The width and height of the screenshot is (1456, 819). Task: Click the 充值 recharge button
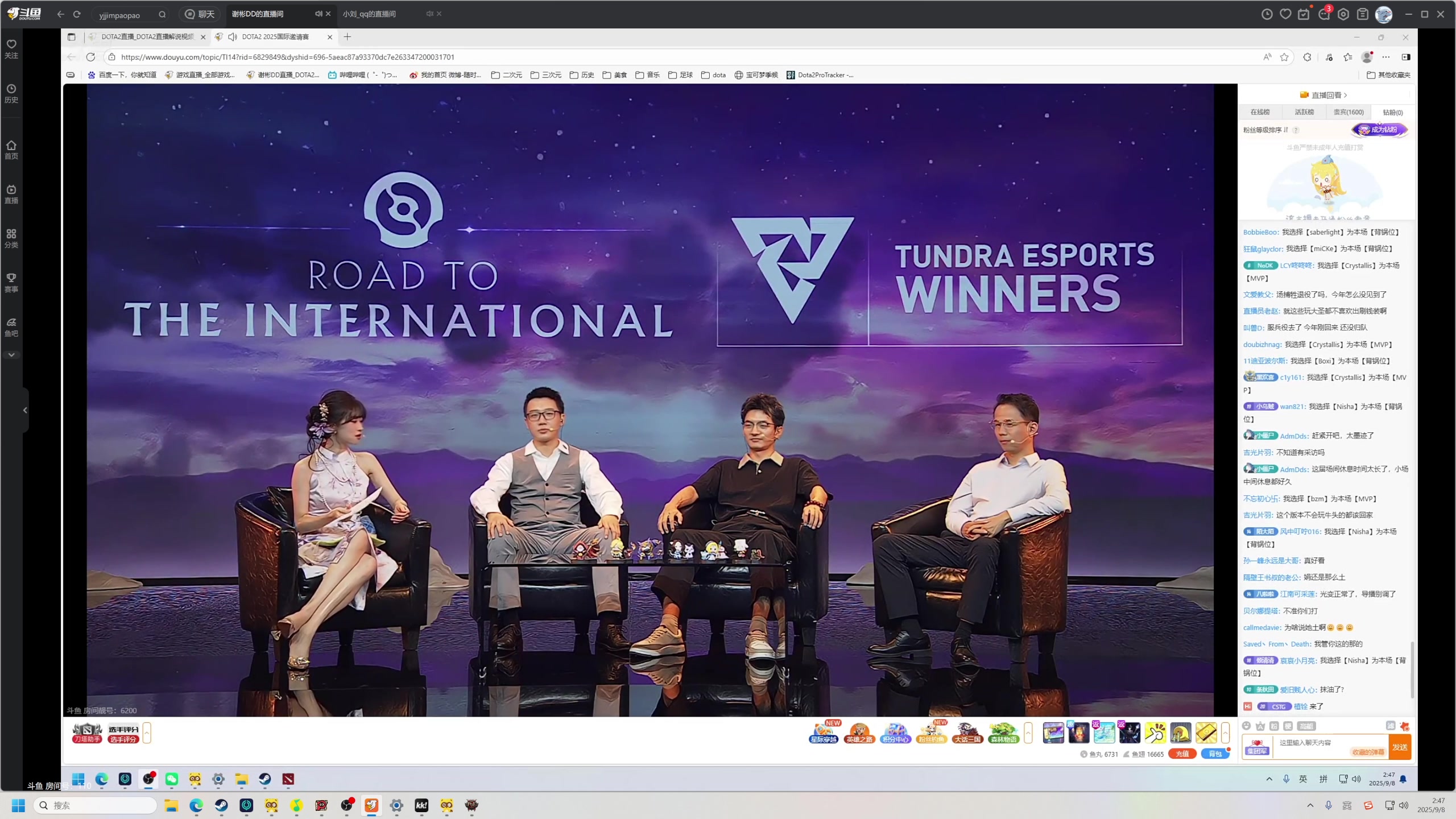pyautogui.click(x=1182, y=754)
